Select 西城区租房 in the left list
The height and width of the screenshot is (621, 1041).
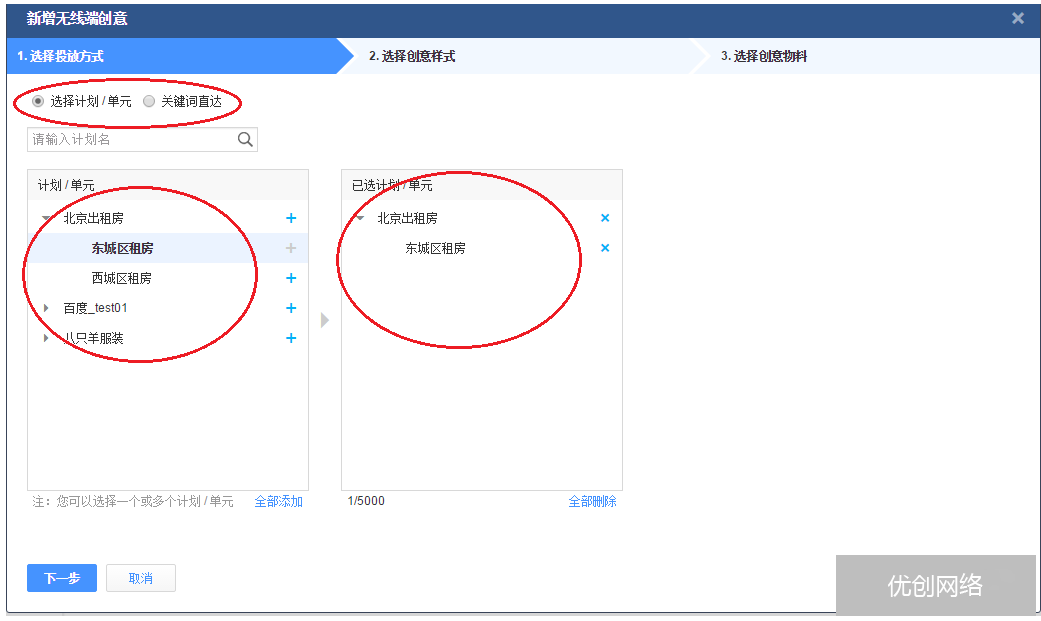tap(121, 278)
